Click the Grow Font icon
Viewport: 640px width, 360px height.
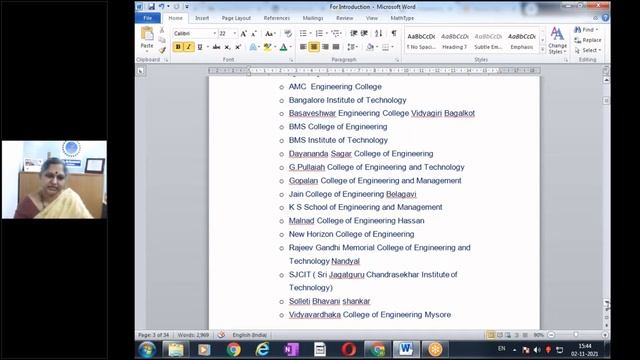[x=244, y=33]
